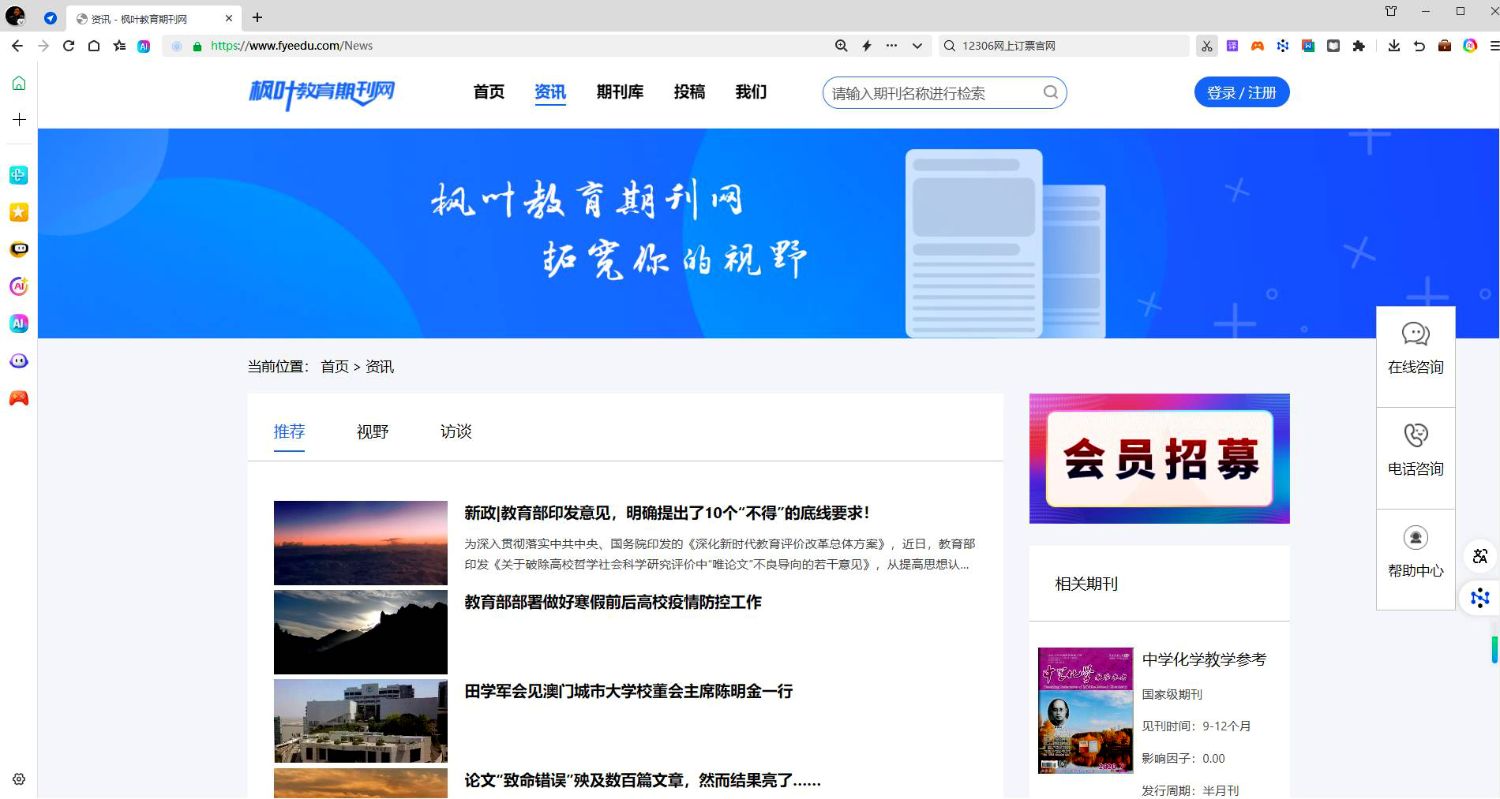This screenshot has height=799, width=1500.
Task: Click the dark mountain silhouette thumbnail
Action: pos(361,632)
